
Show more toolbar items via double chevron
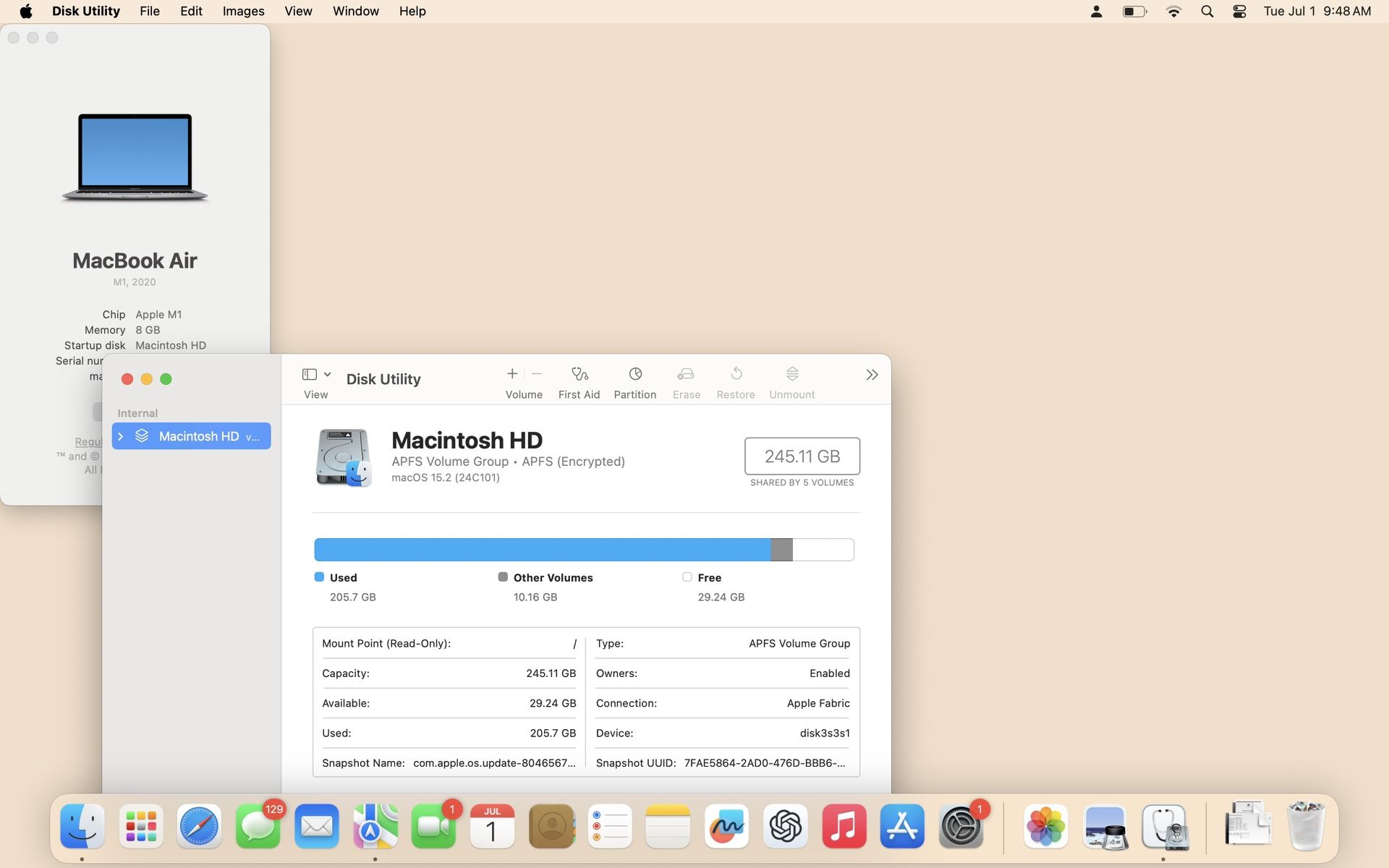tap(872, 375)
